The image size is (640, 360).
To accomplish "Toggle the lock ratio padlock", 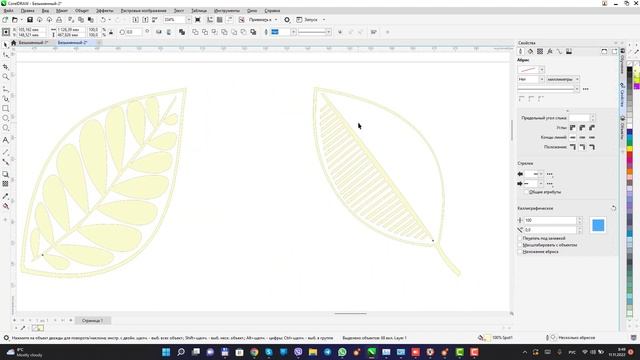I will pos(111,32).
